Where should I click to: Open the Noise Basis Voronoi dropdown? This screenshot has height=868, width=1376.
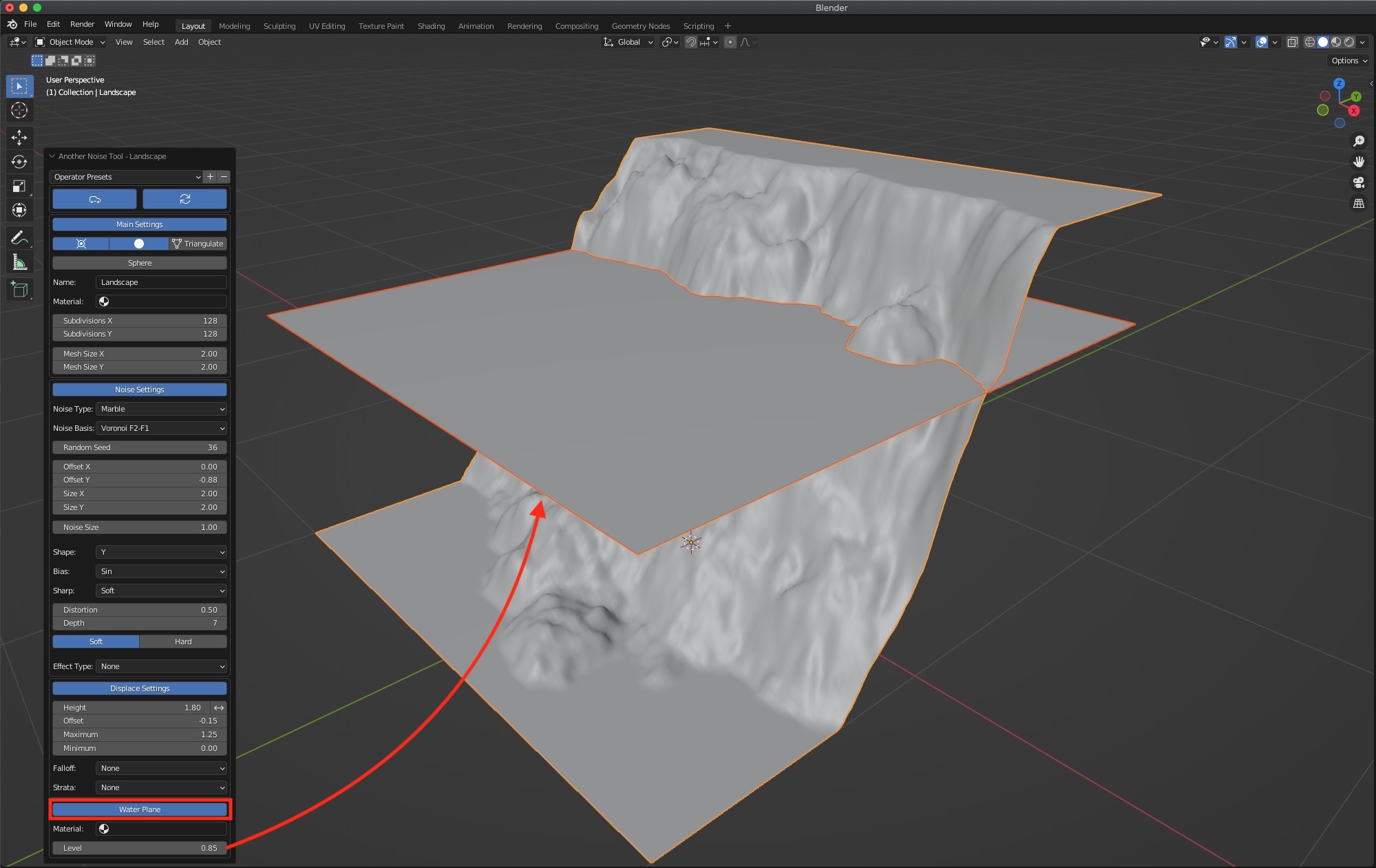pos(162,428)
